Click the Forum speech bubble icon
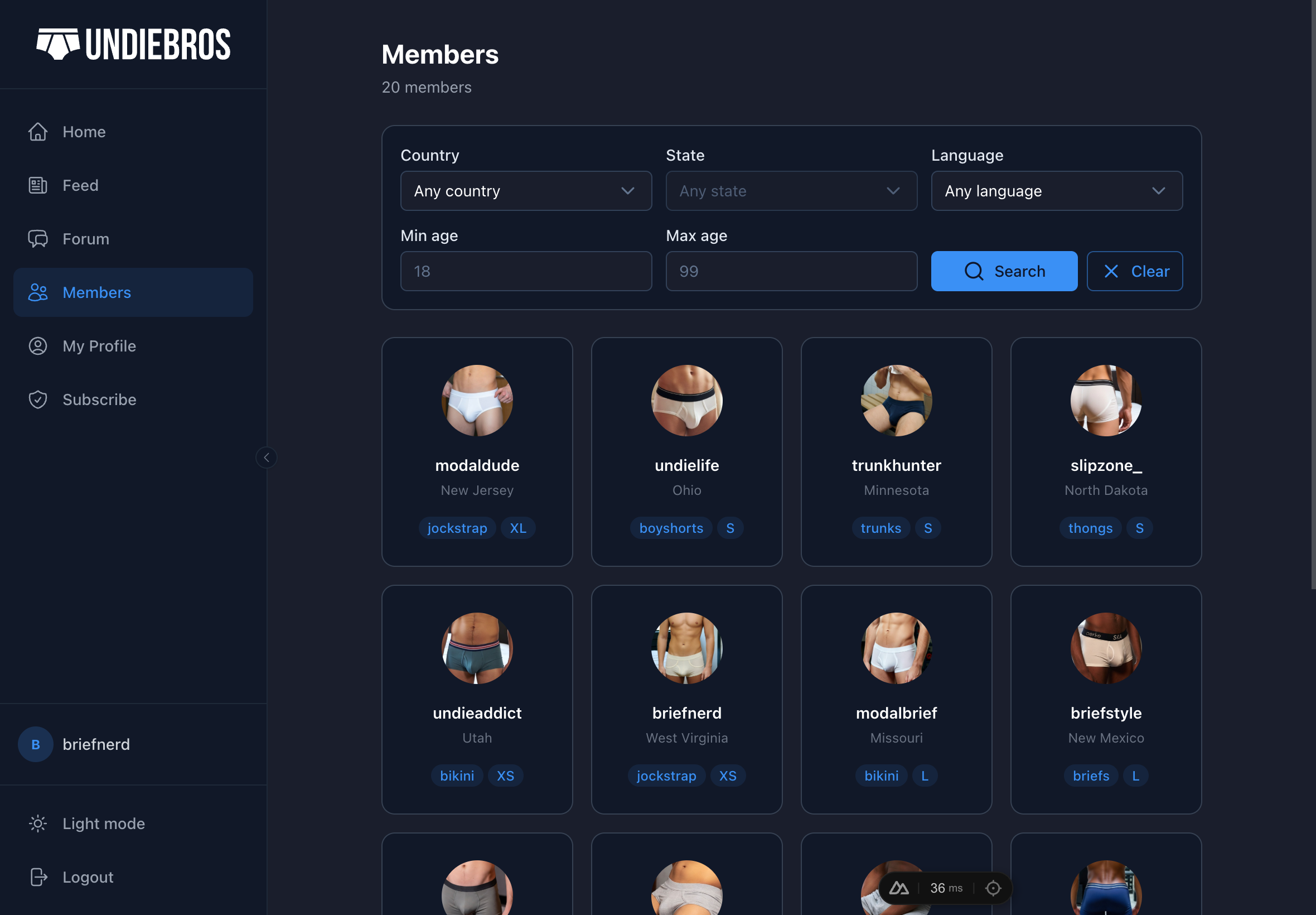Viewport: 1316px width, 915px height. coord(37,238)
